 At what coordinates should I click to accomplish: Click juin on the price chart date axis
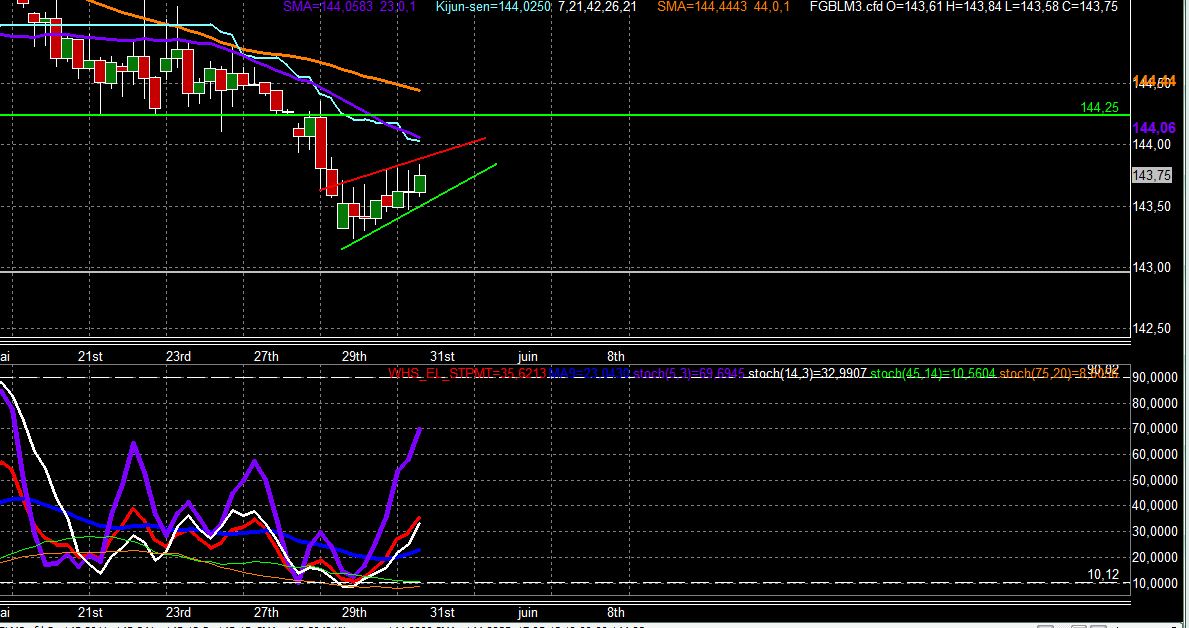[x=528, y=356]
